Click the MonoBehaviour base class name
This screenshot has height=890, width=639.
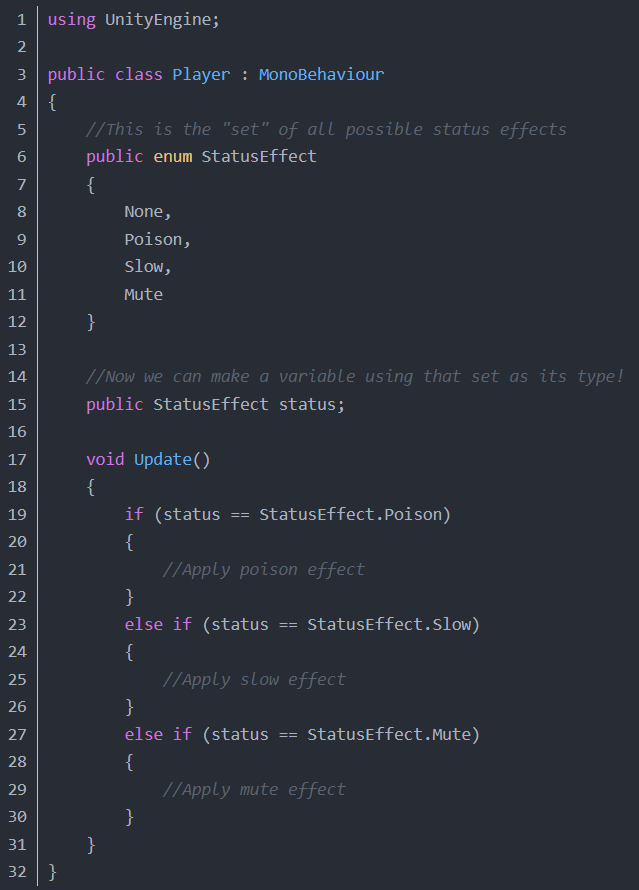pos(321,75)
